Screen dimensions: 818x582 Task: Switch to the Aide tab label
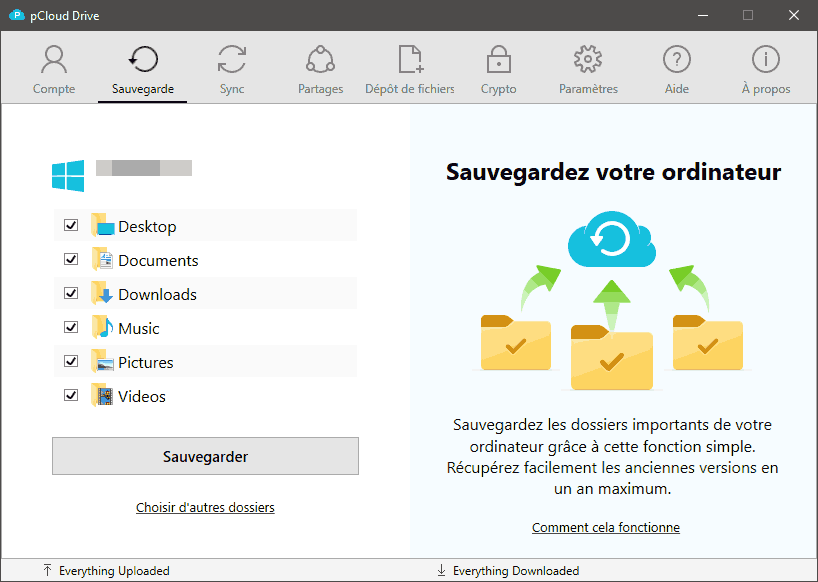[x=677, y=89]
